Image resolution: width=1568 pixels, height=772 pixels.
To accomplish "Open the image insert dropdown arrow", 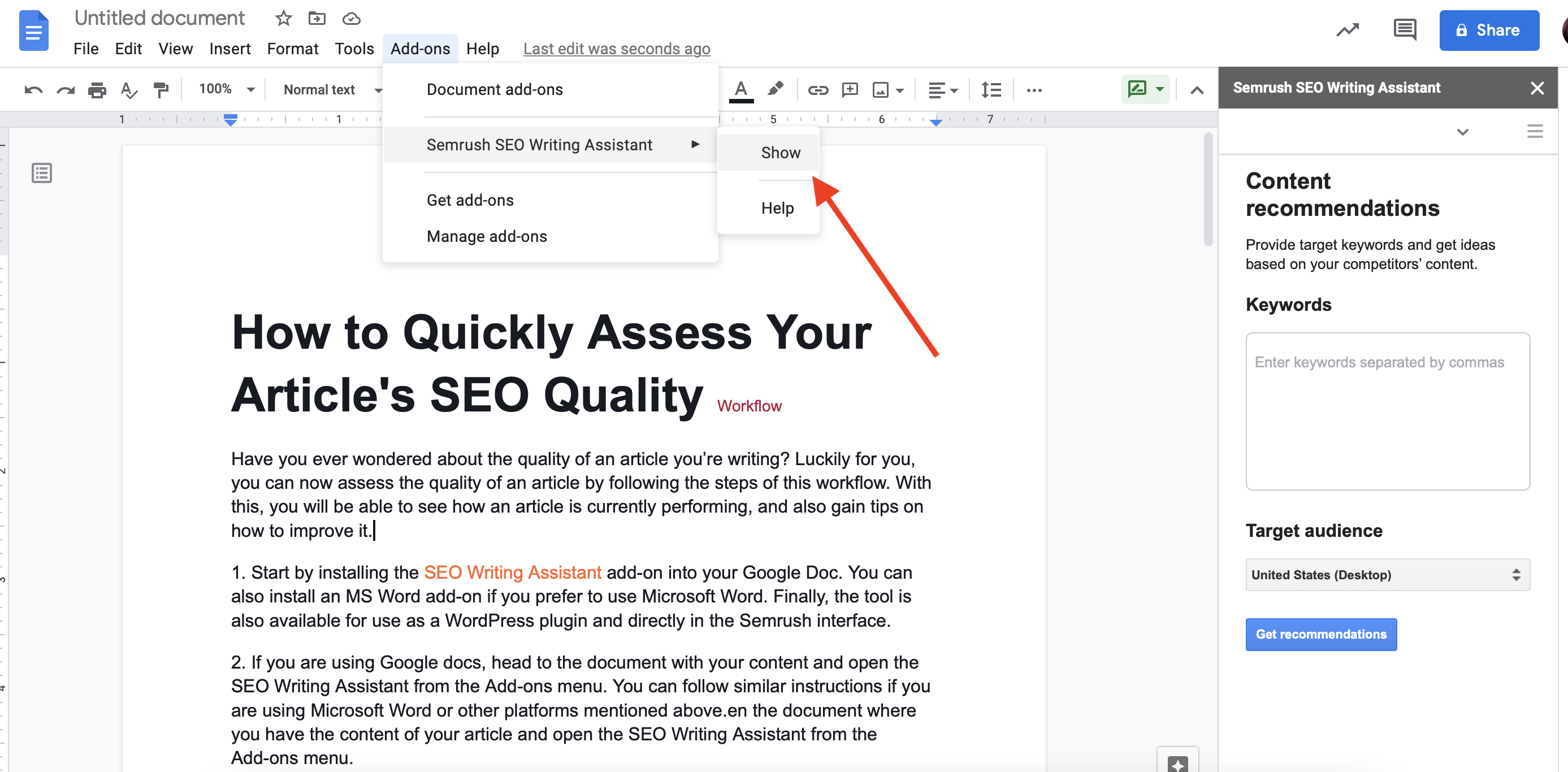I will [900, 91].
